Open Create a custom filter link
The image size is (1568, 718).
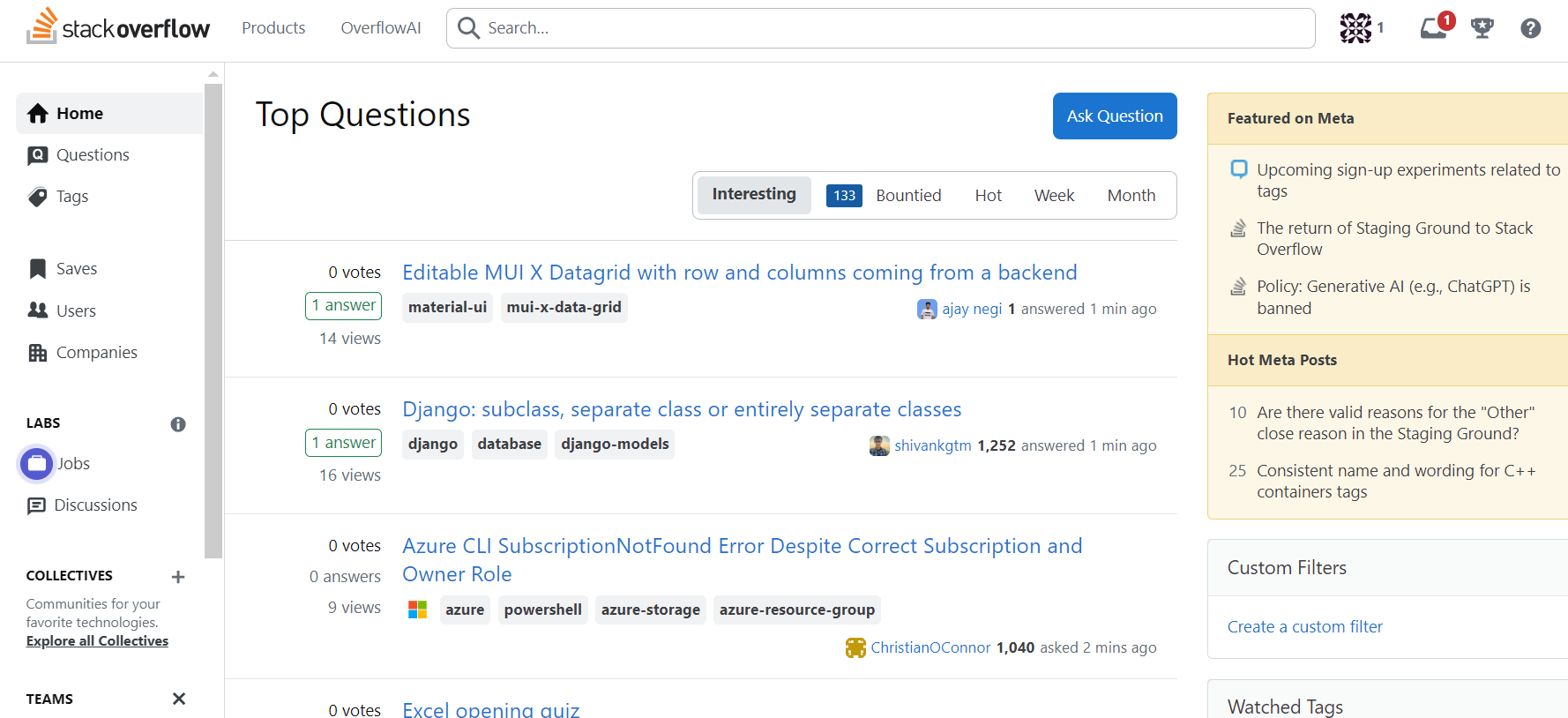click(1304, 626)
